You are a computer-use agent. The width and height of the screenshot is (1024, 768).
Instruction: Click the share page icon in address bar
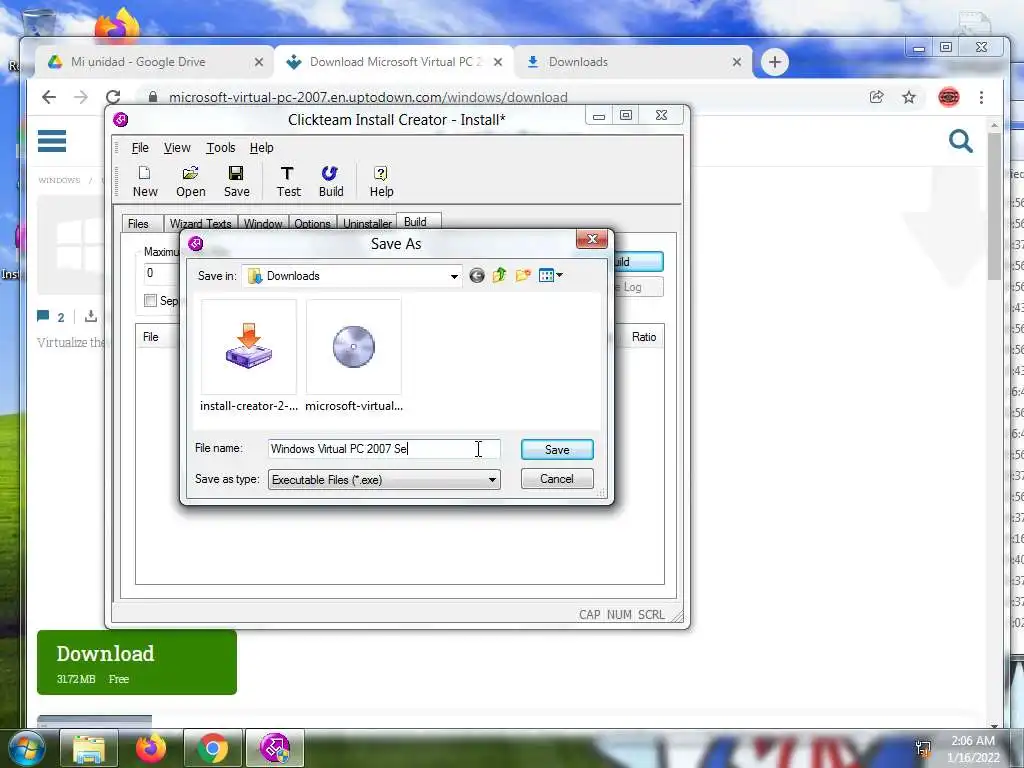(876, 97)
